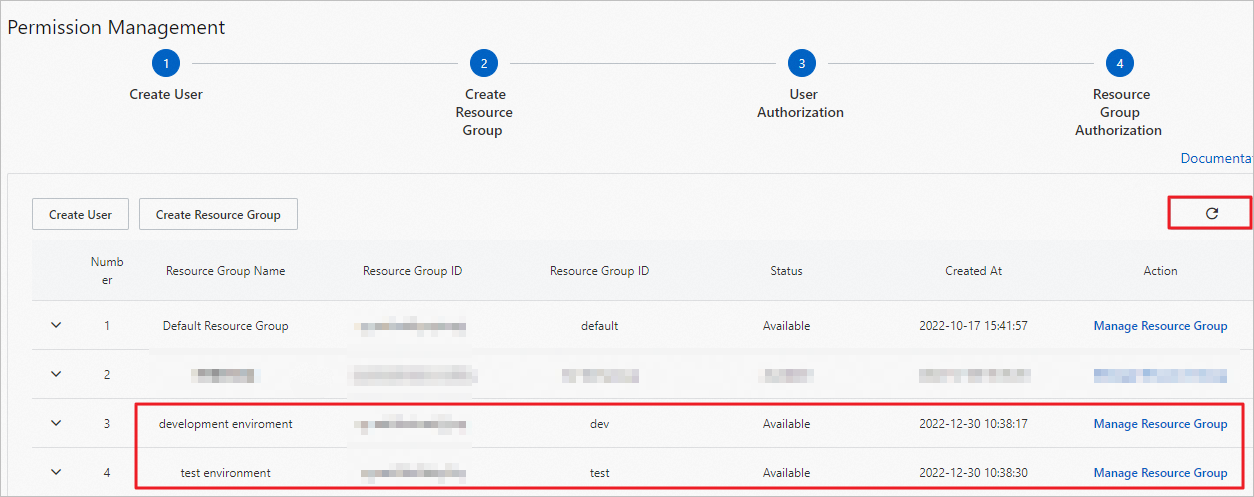Click the Create User button
The height and width of the screenshot is (497, 1254).
click(81, 214)
